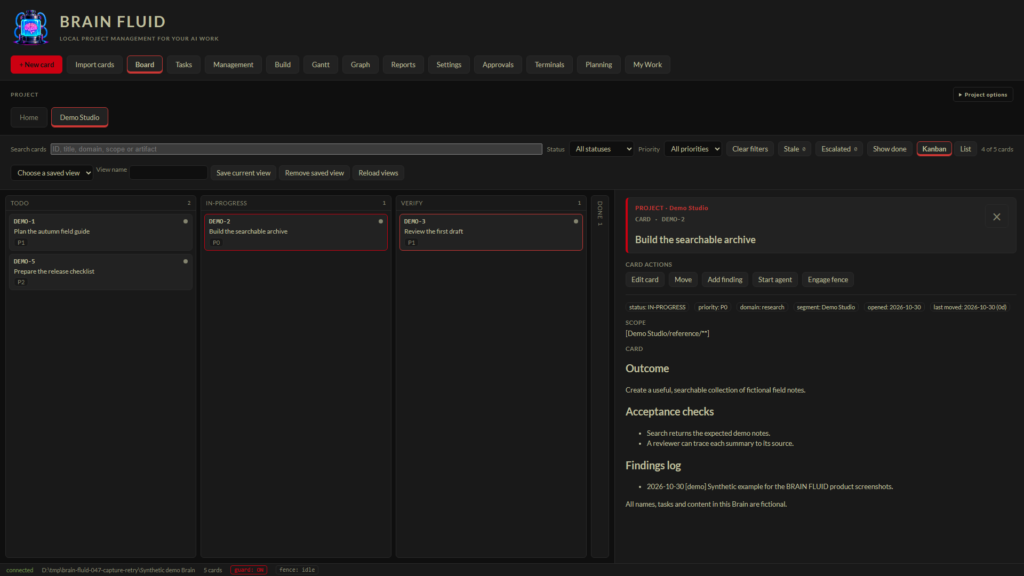Click Reload views
Screen dimensions: 1024x576
coord(378,173)
